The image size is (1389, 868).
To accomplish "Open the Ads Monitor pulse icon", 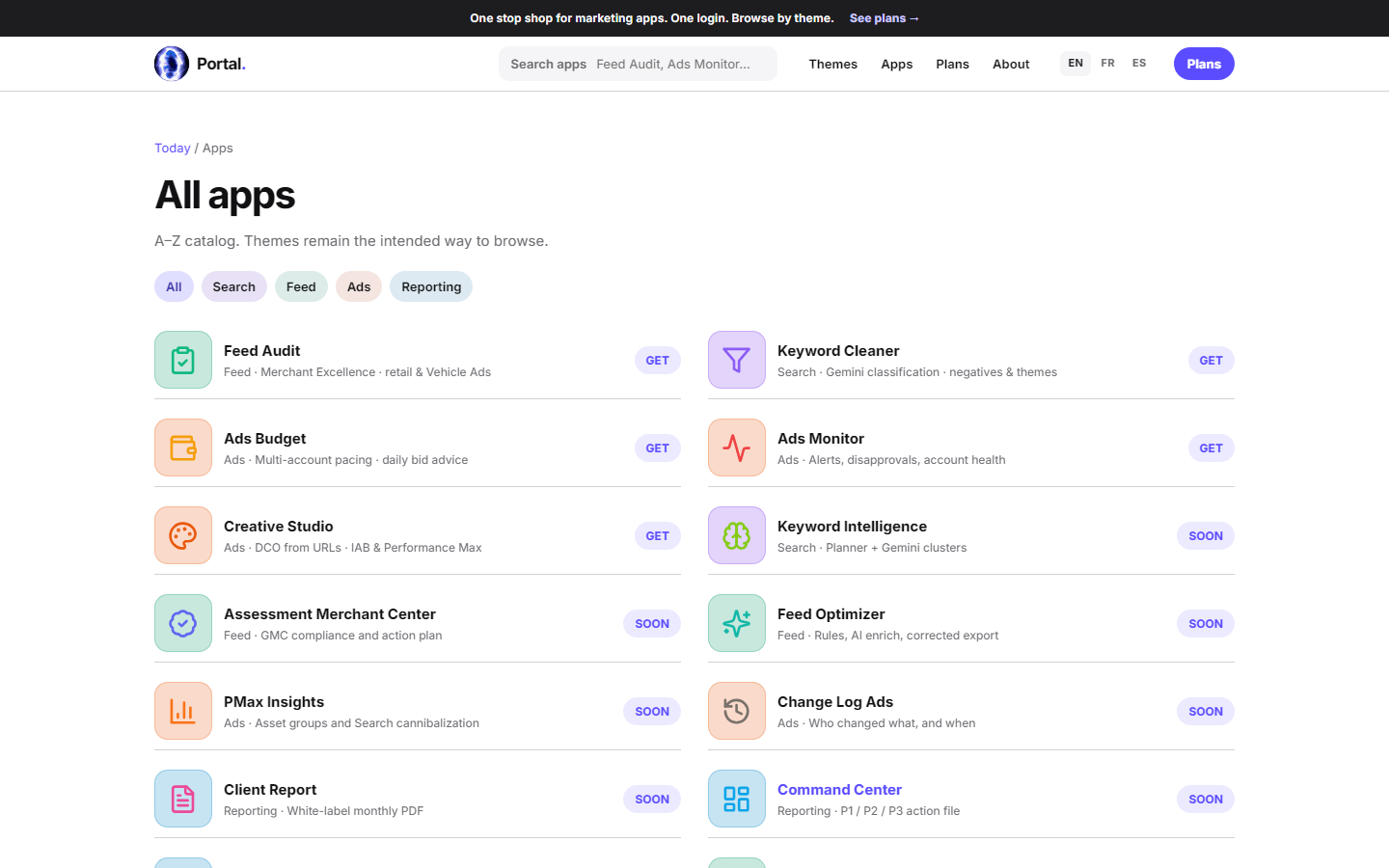I will click(737, 448).
